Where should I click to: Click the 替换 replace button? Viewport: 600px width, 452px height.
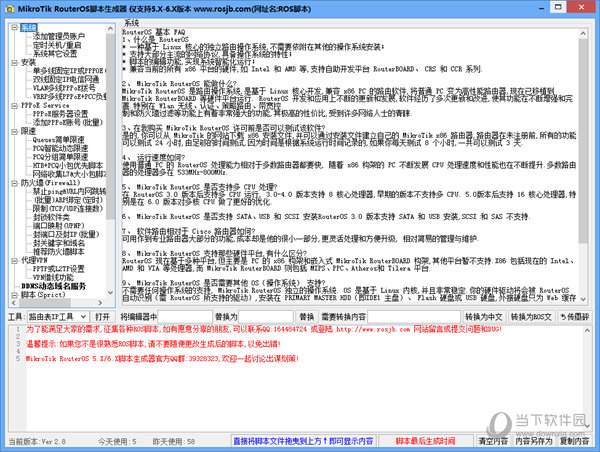307,317
